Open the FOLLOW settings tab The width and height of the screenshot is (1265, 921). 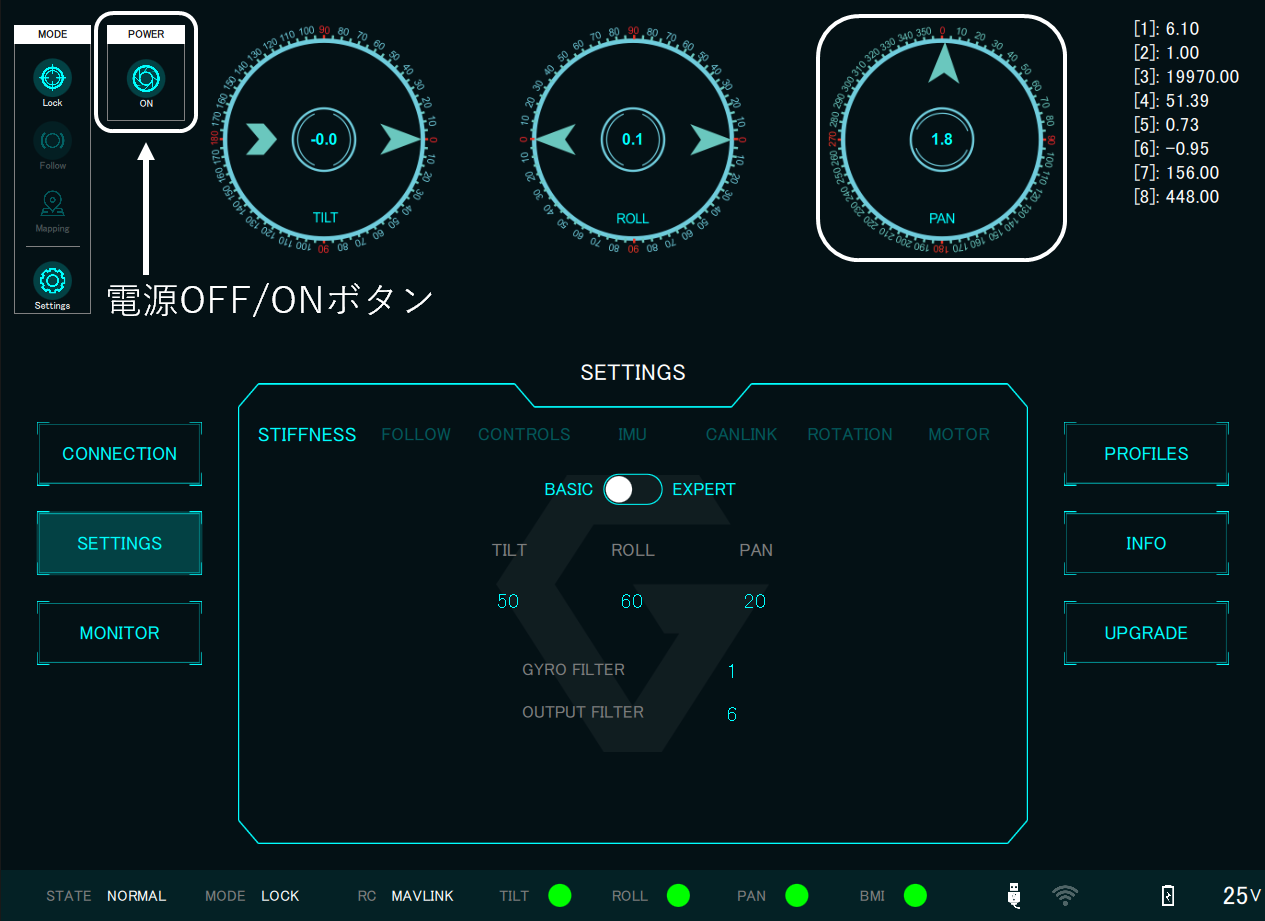click(416, 434)
